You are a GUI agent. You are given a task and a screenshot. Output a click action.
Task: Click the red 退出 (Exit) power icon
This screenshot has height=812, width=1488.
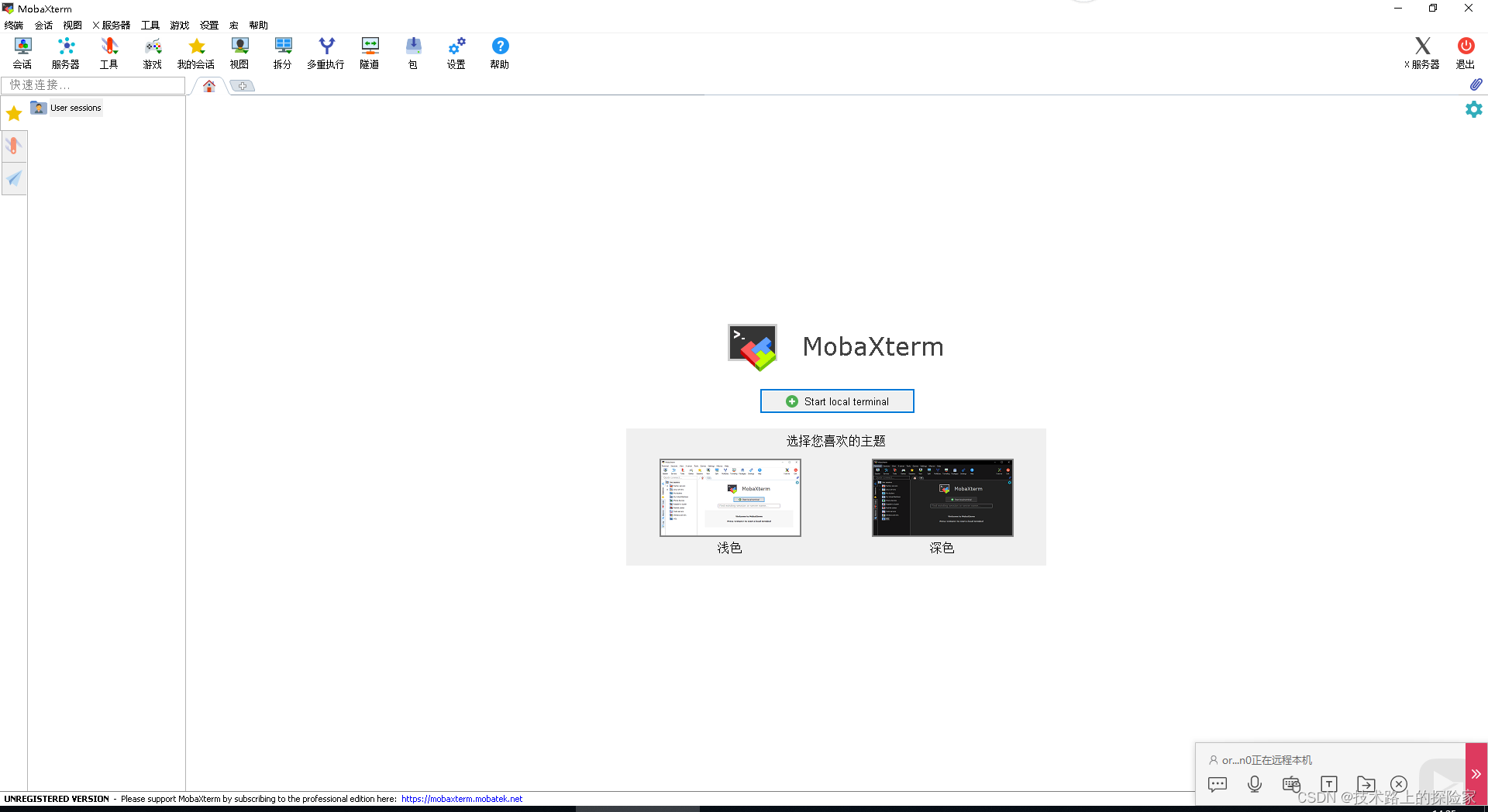[1466, 53]
